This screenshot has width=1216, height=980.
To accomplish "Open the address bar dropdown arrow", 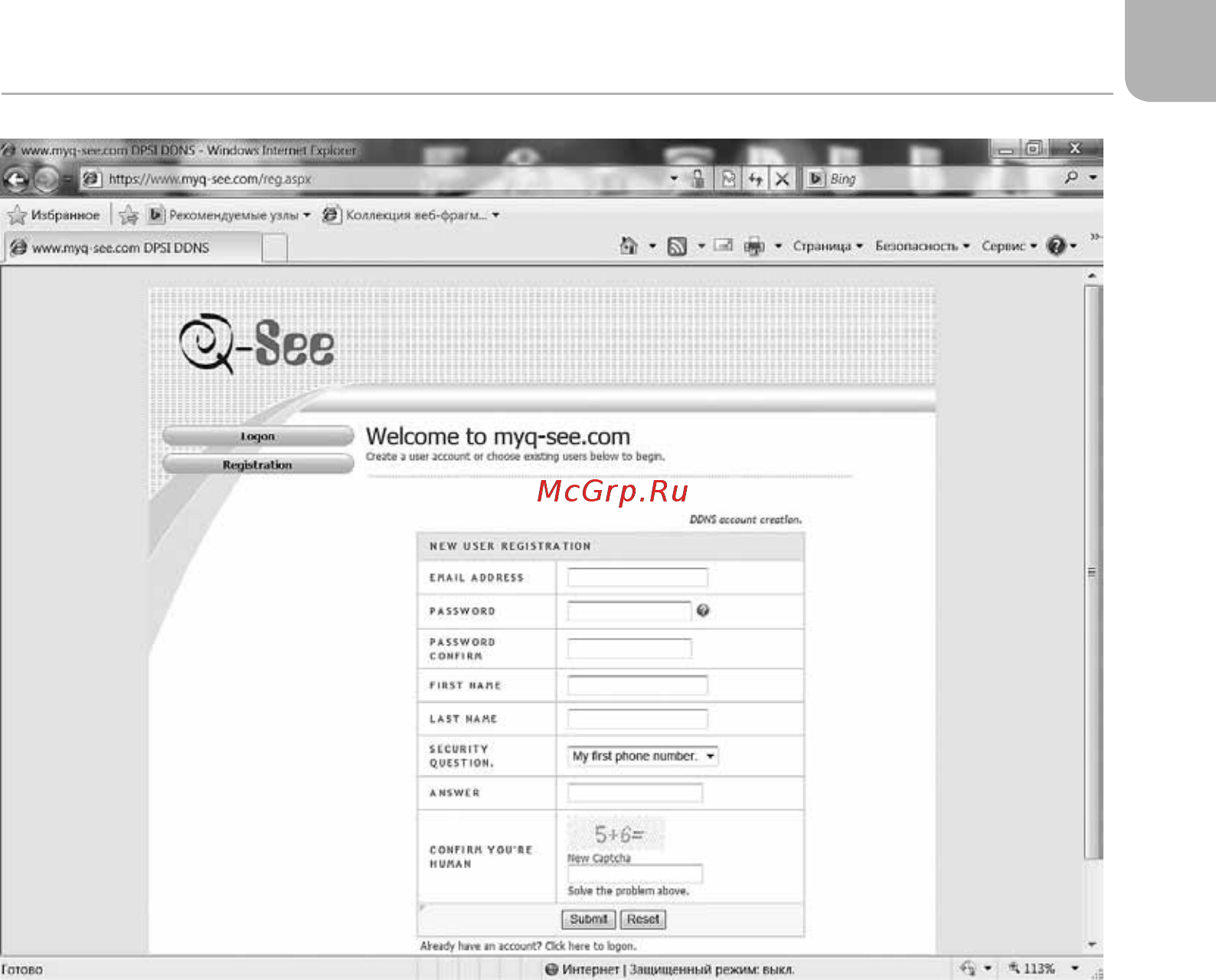I will click(x=674, y=178).
